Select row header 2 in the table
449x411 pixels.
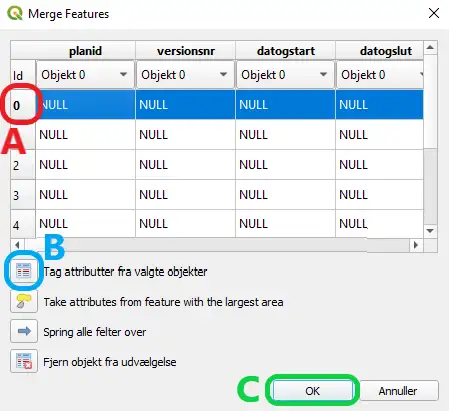(23, 165)
